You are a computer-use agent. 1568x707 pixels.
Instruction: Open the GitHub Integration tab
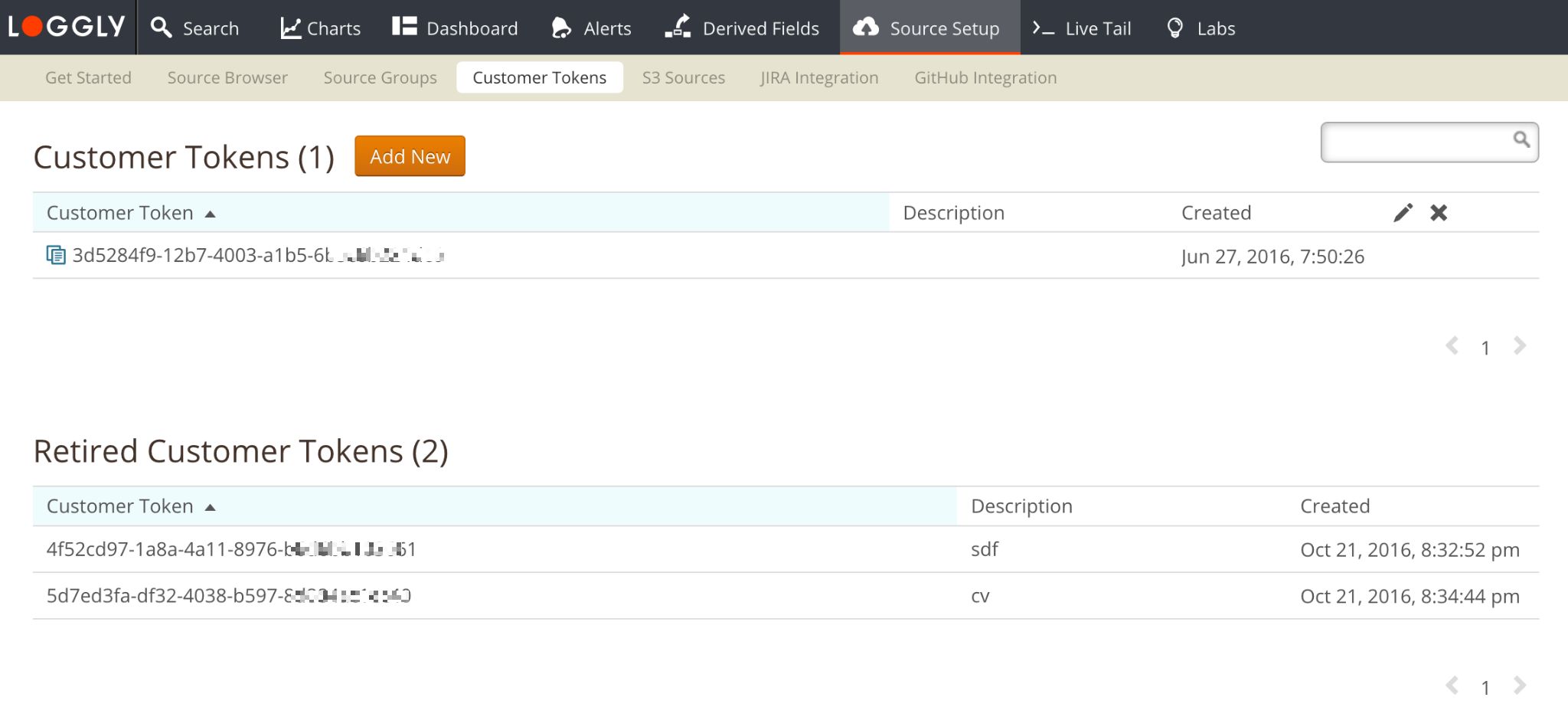coord(985,77)
